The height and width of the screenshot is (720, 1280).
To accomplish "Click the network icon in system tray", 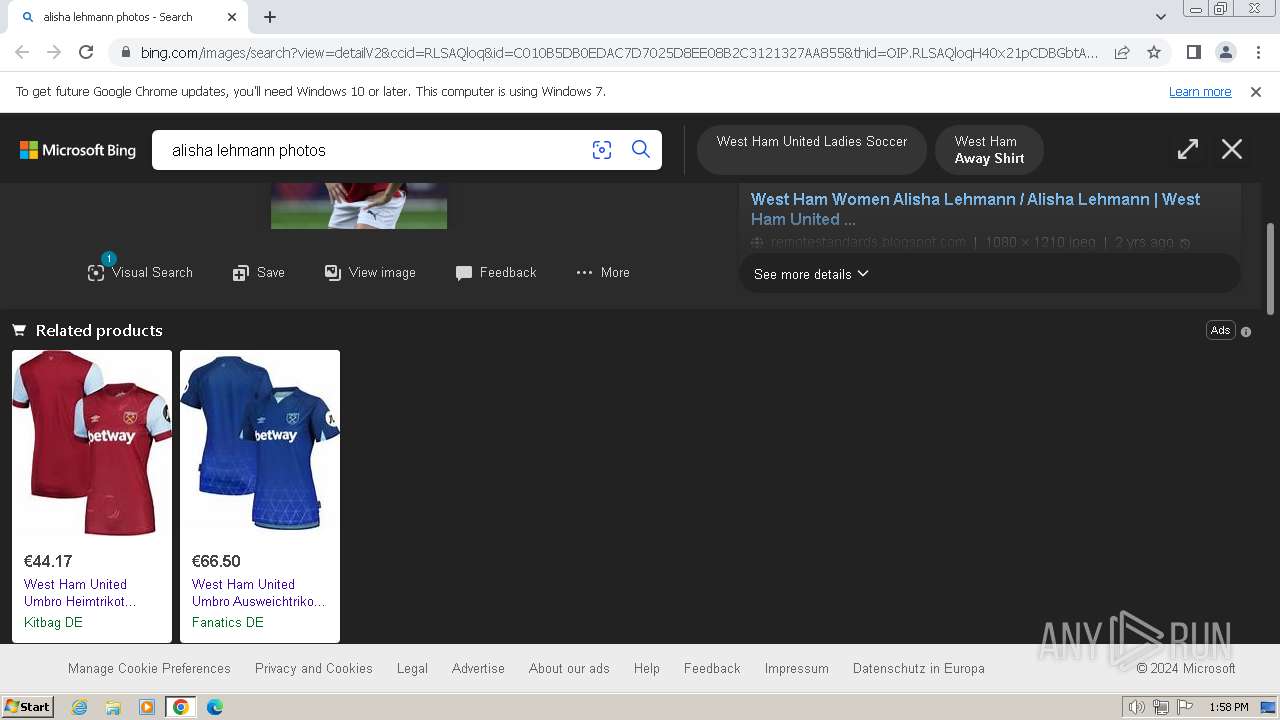I will coord(1161,707).
